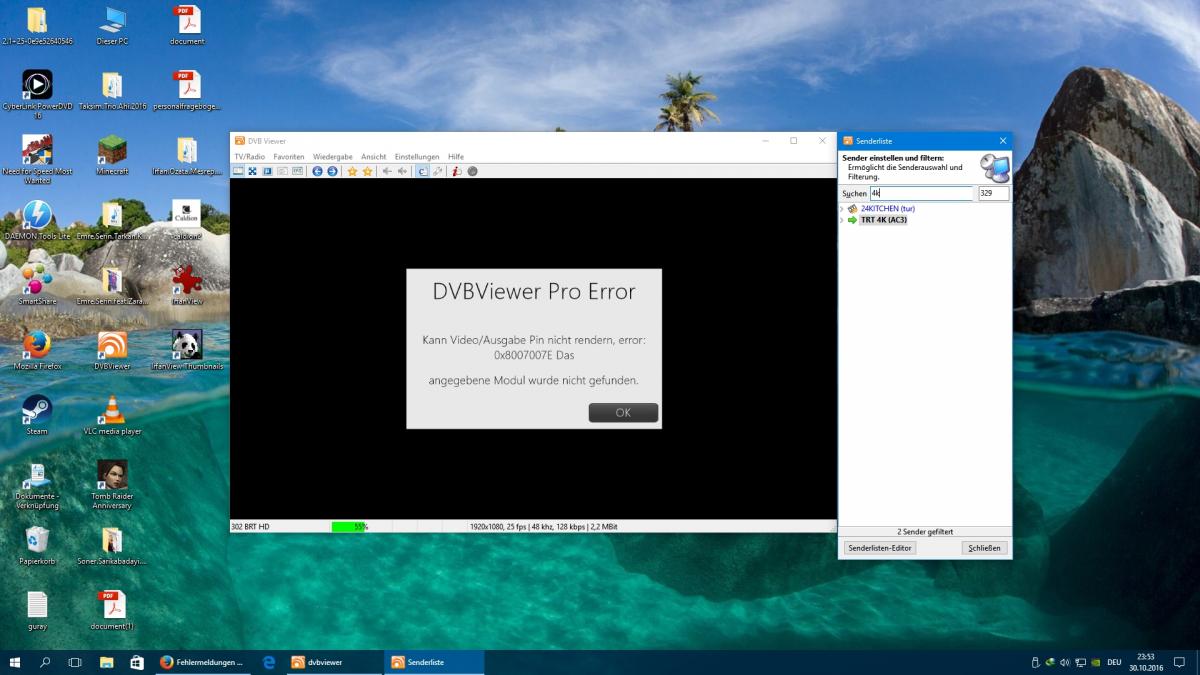Open Microsoft Edge from the taskbar

click(268, 662)
